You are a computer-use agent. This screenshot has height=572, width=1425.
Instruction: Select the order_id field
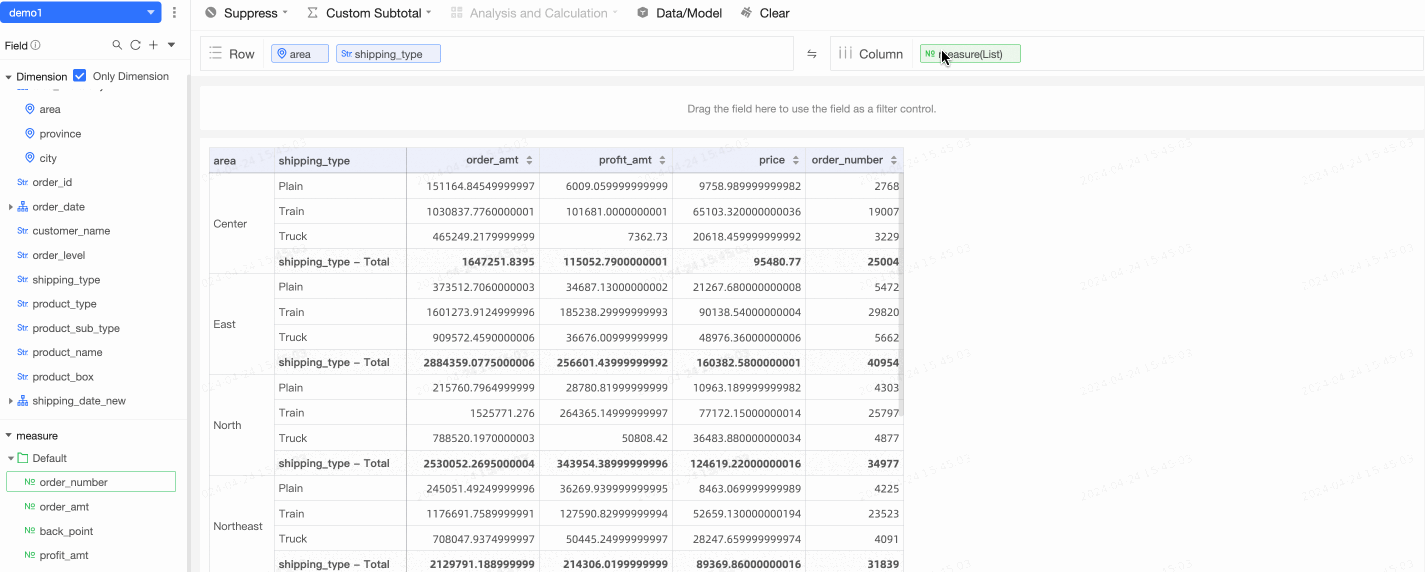[52, 182]
